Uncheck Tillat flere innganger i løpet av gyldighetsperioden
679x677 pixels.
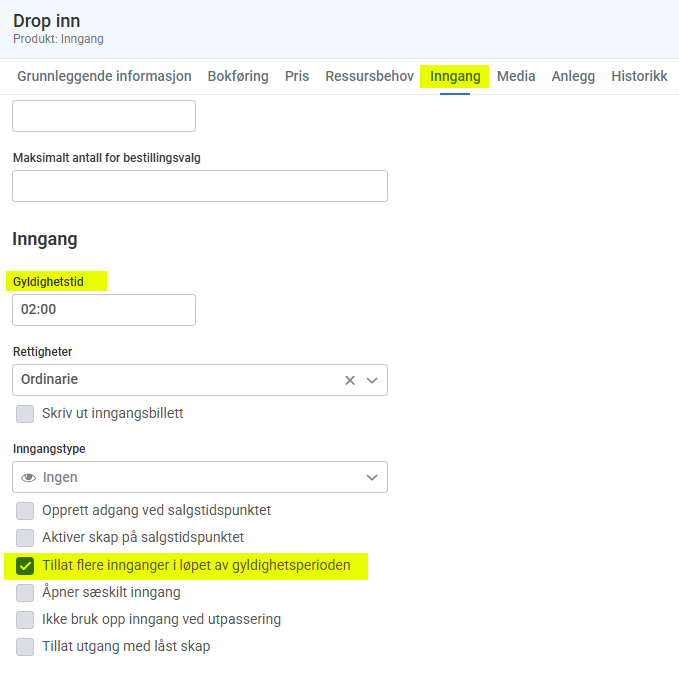(25, 565)
